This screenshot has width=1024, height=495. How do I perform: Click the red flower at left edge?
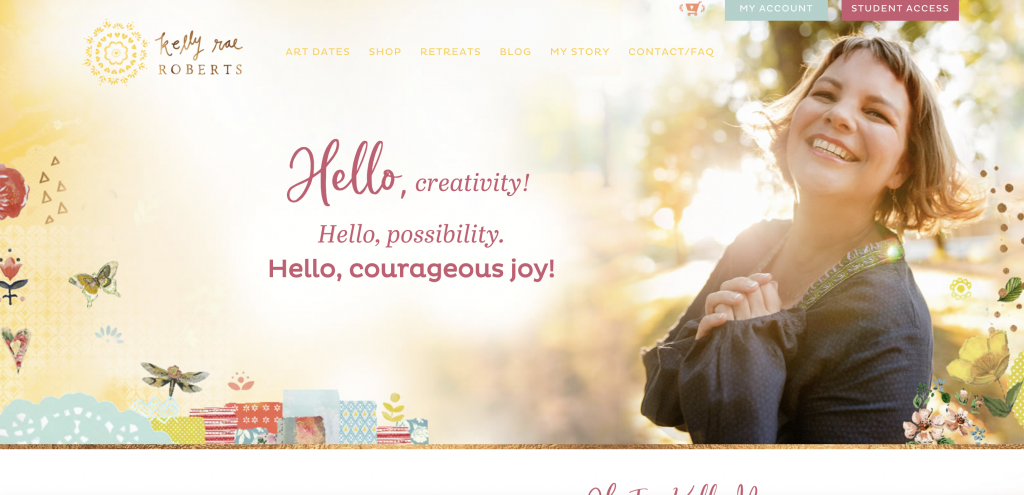(13, 191)
